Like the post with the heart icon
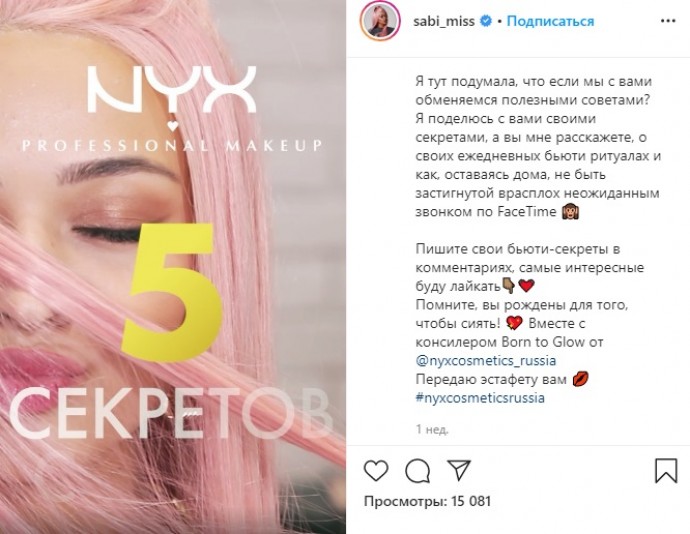Viewport: 690px width, 534px height. point(376,471)
